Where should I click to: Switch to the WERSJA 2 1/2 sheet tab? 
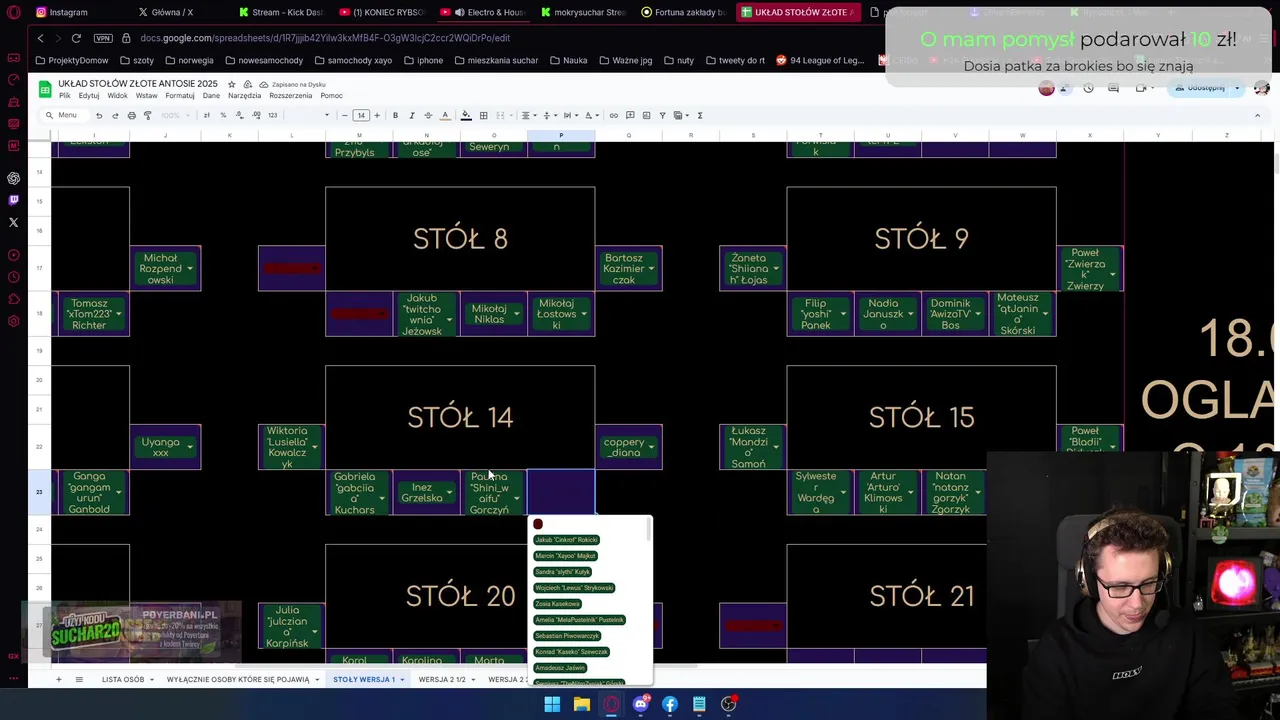point(442,680)
